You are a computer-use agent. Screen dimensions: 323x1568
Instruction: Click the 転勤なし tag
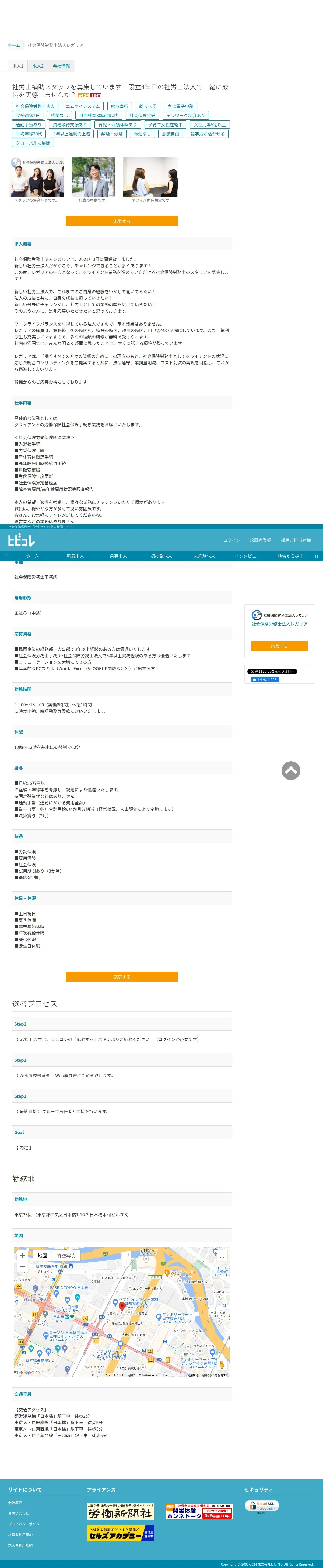coord(142,133)
